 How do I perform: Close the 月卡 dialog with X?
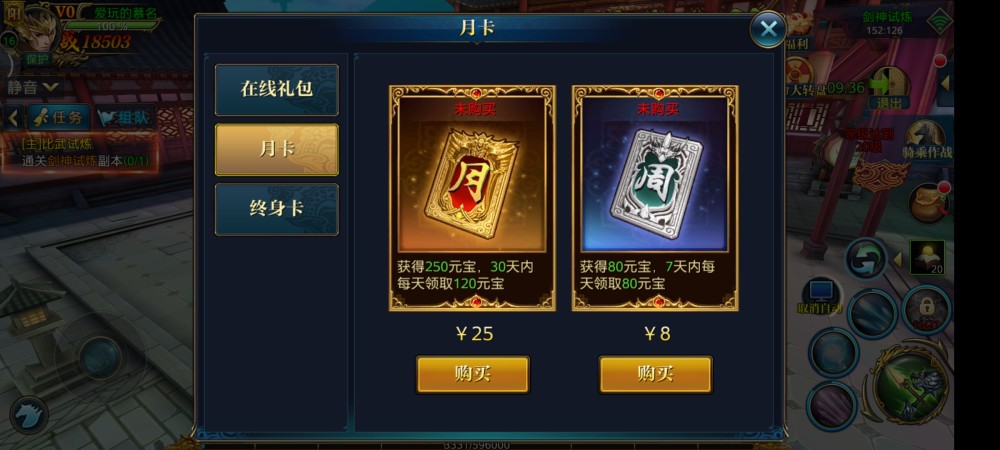click(x=767, y=29)
